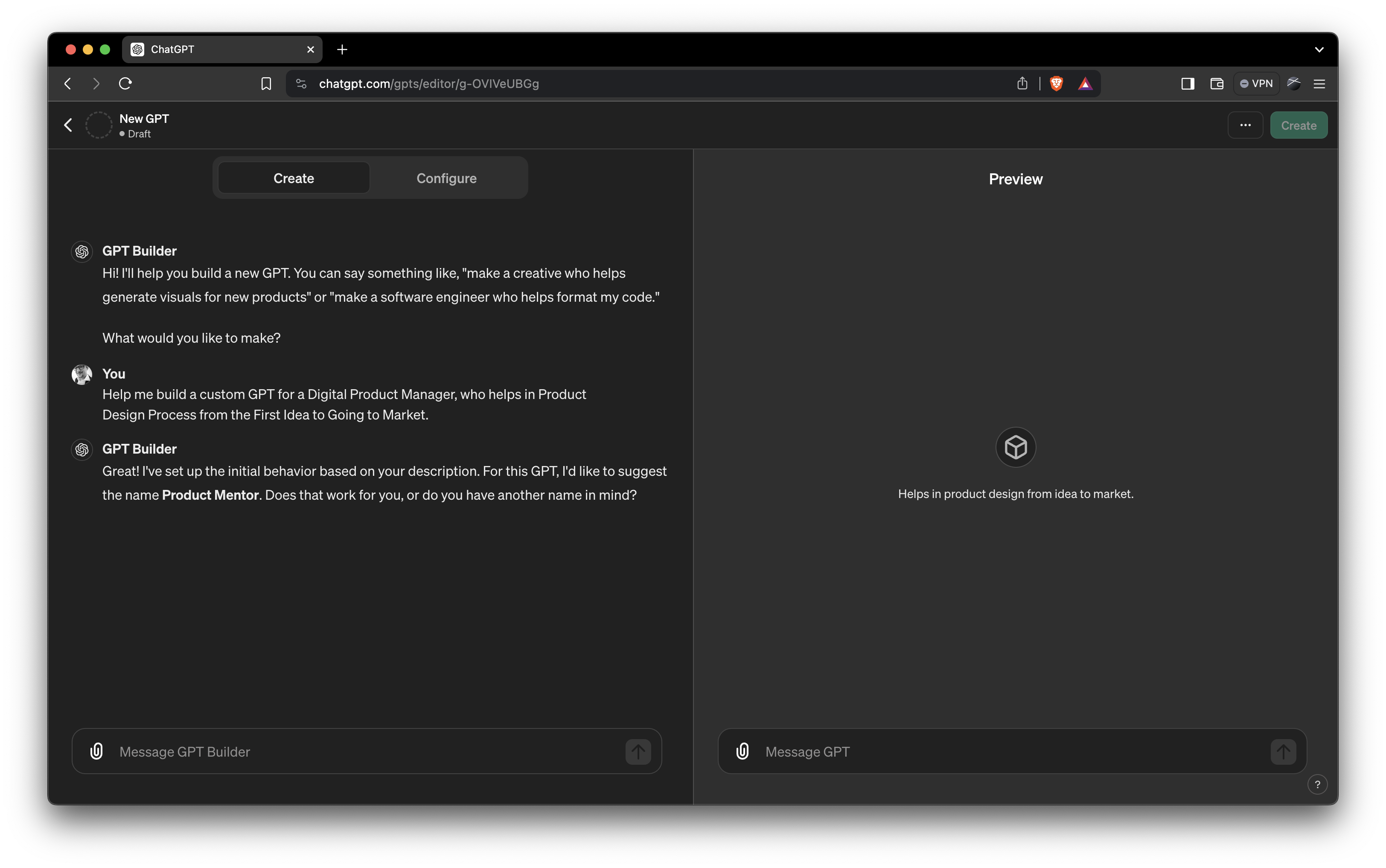This screenshot has width=1386, height=868.
Task: Go back using the arrow beside New GPT
Action: point(68,125)
